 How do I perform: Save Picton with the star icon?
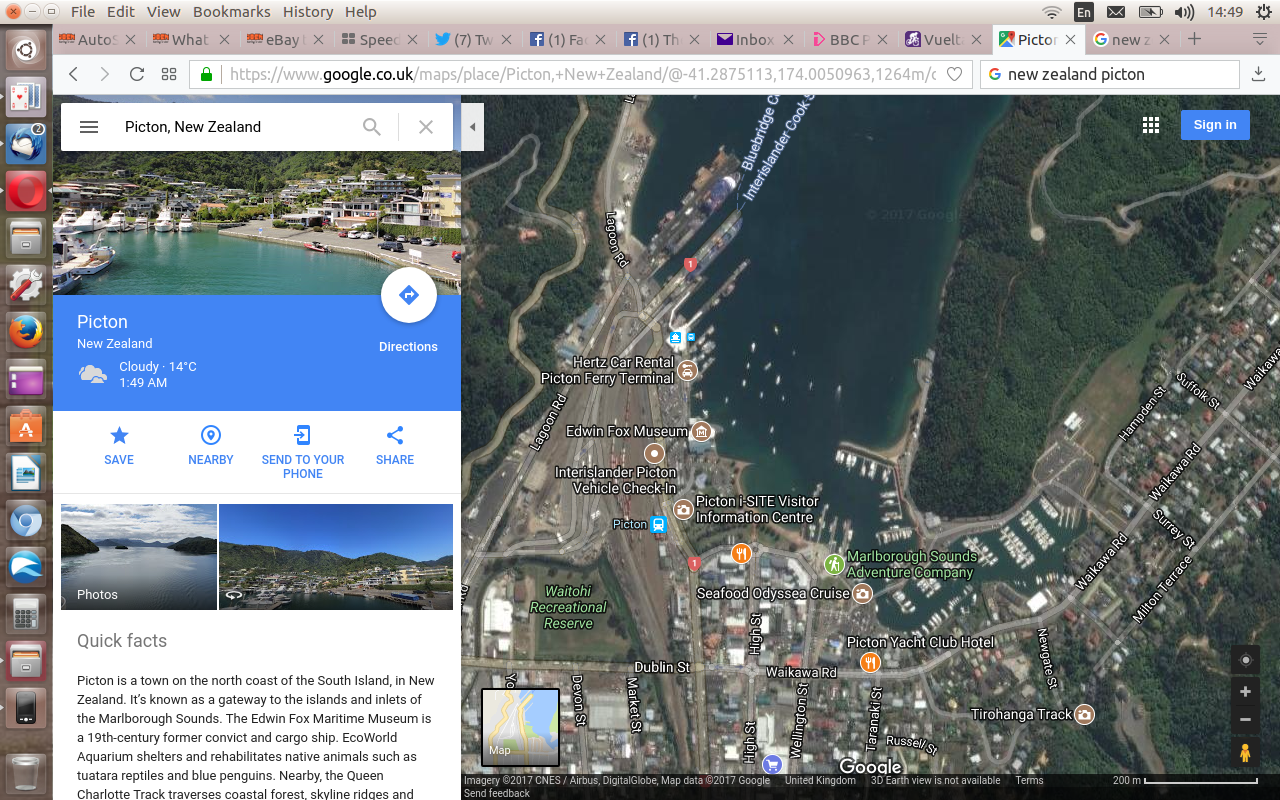tap(119, 435)
